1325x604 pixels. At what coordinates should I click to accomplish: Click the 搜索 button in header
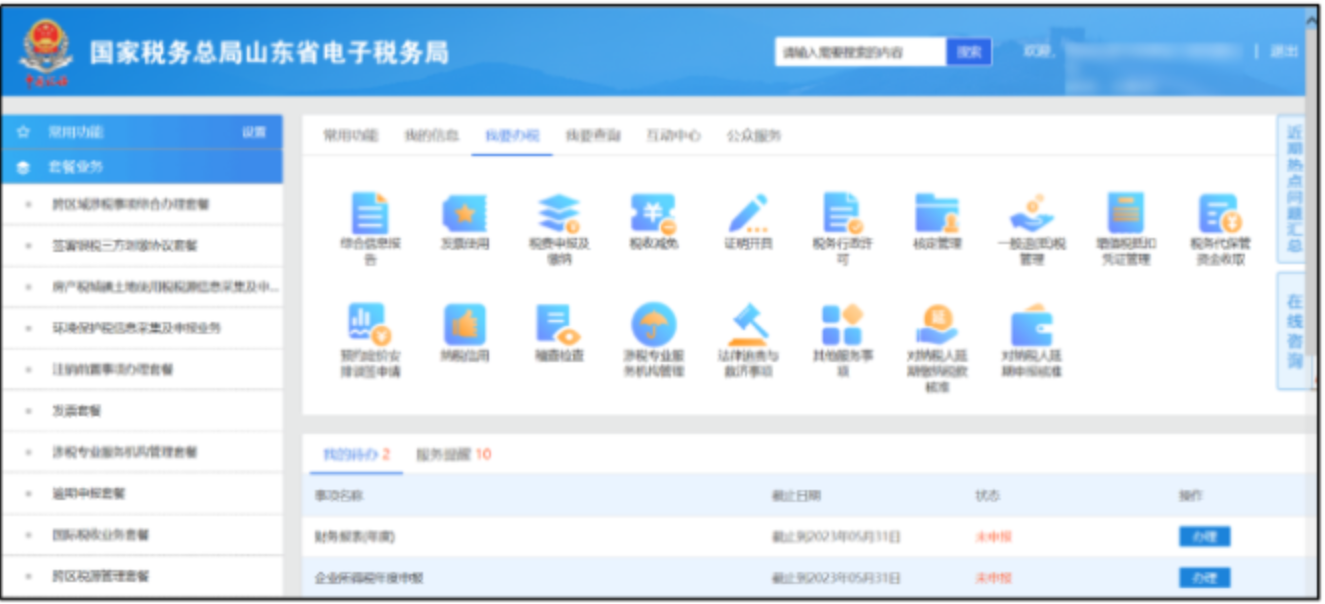point(968,52)
